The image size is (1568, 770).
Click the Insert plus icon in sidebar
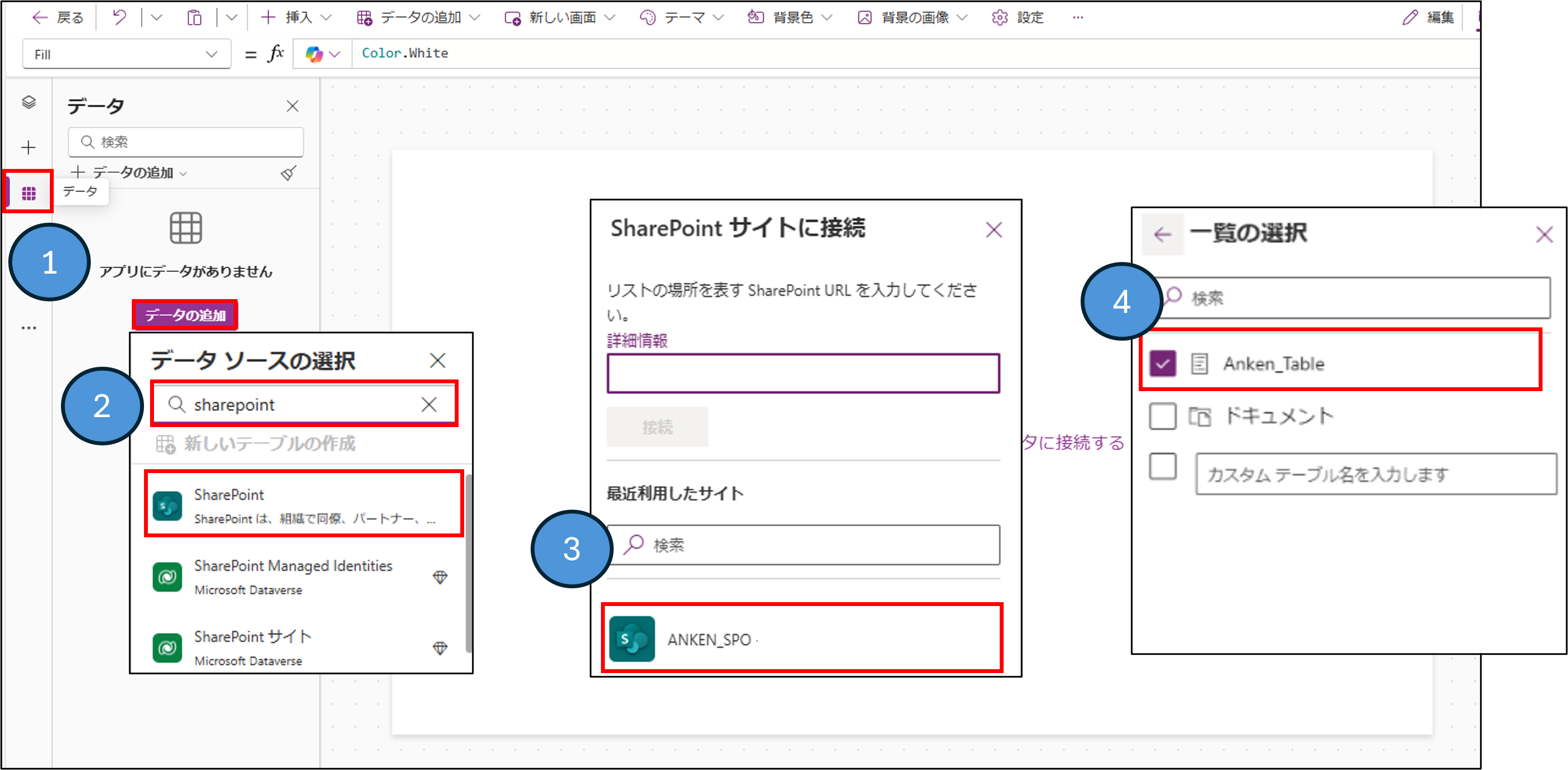29,147
